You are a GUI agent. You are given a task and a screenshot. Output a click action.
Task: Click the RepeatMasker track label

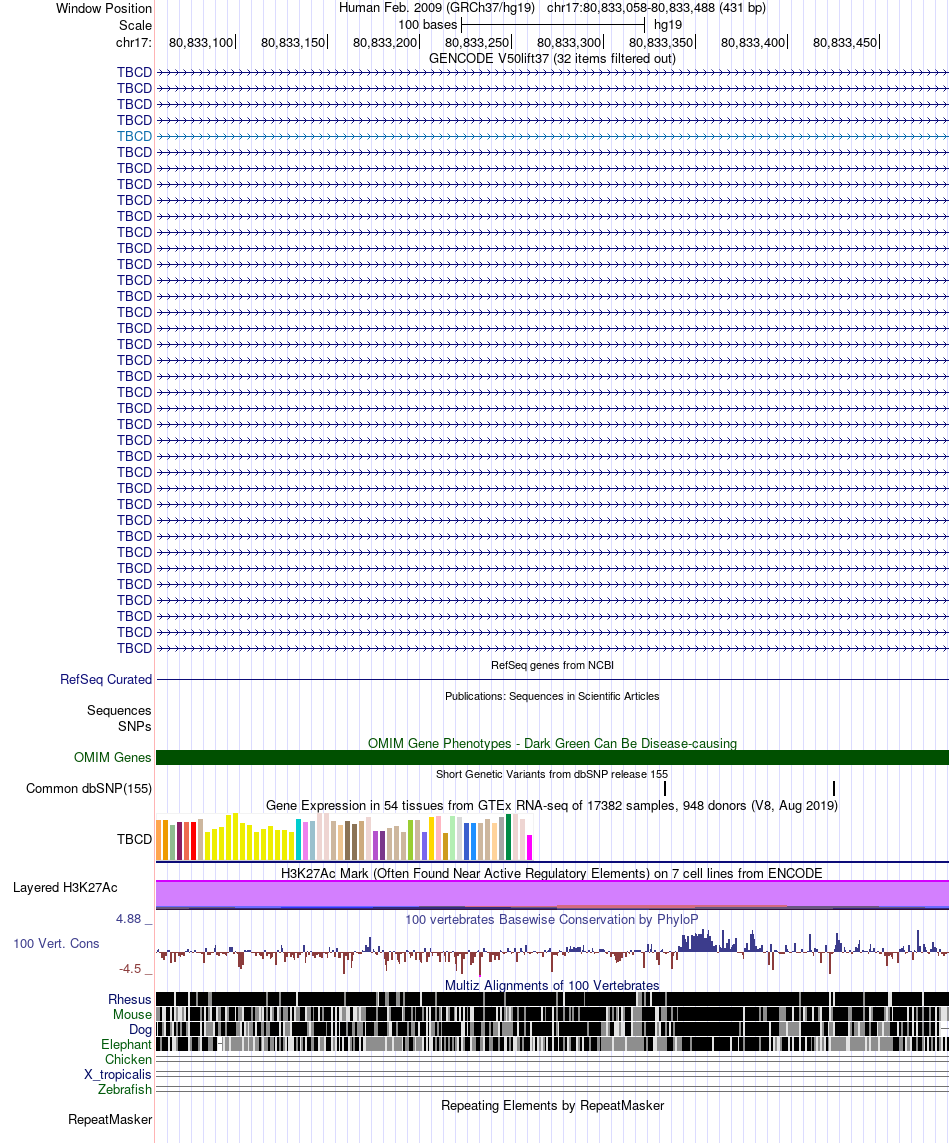click(110, 1120)
